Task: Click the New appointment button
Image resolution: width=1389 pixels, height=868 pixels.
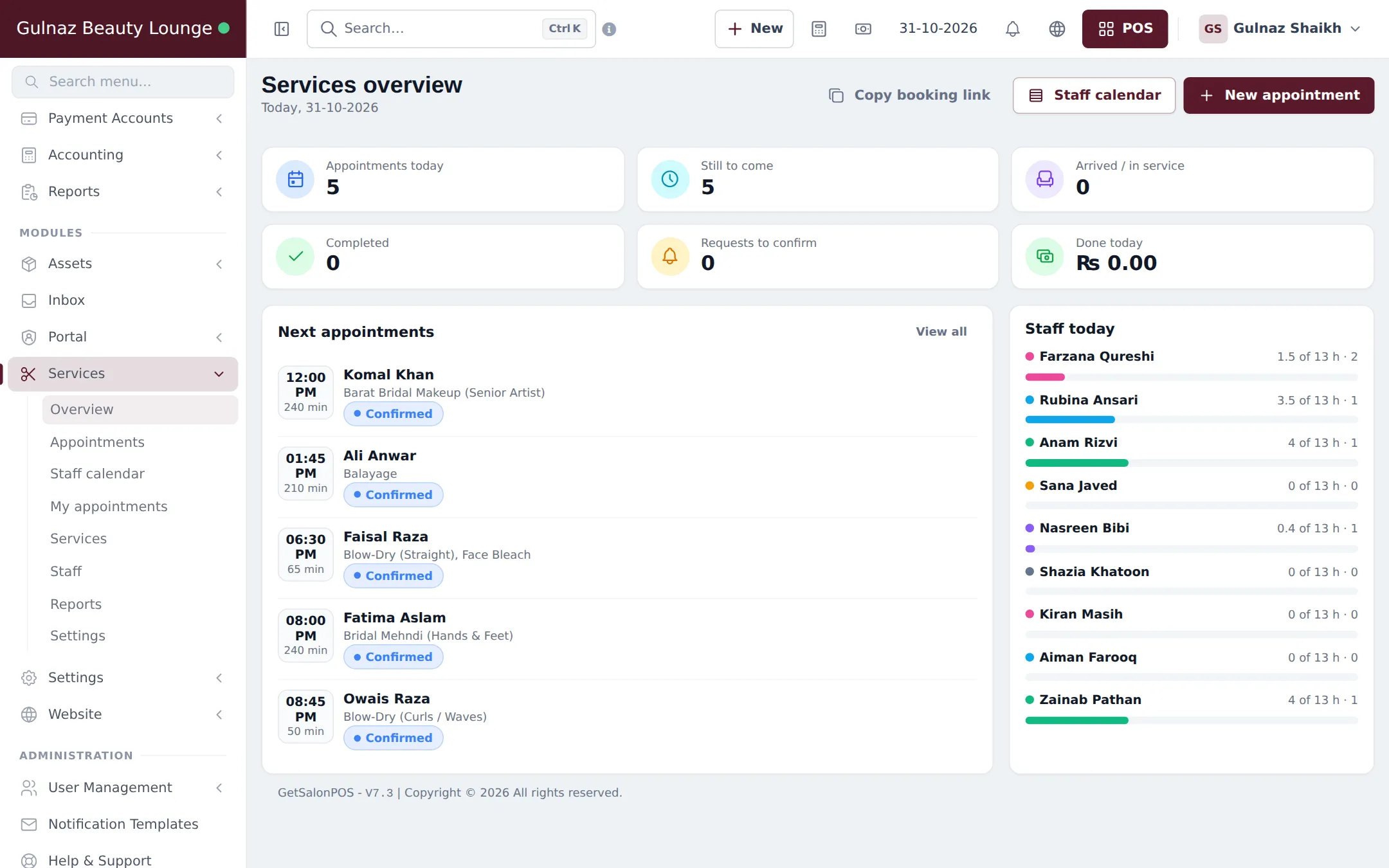Action: coord(1278,95)
